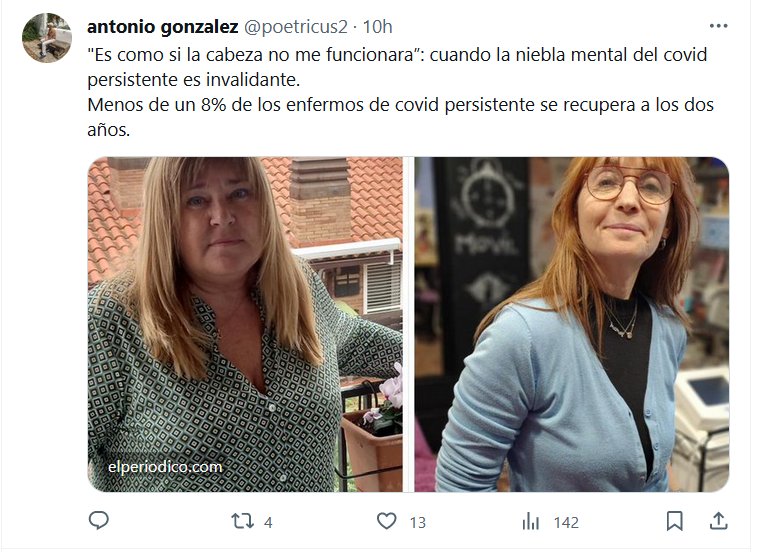758x552 pixels.
Task: Open photo of woman in green blouse
Action: [x=245, y=324]
